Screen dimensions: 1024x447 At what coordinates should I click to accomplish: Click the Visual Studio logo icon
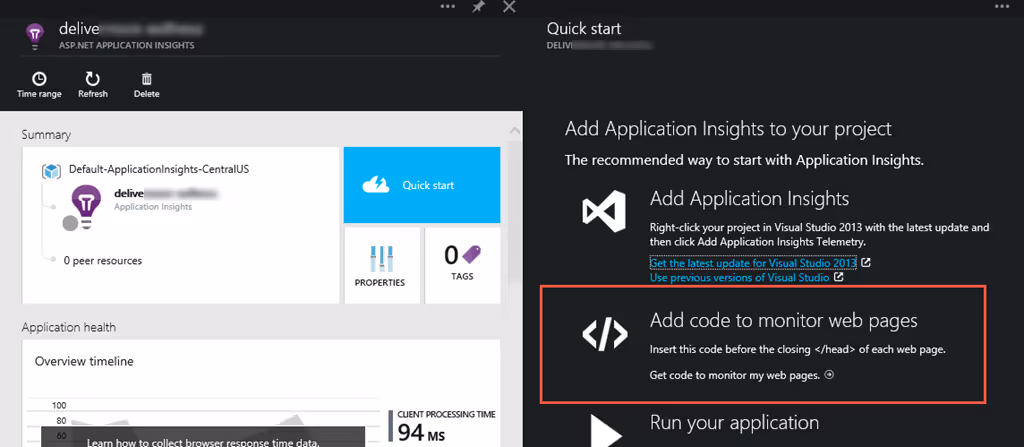coord(604,212)
